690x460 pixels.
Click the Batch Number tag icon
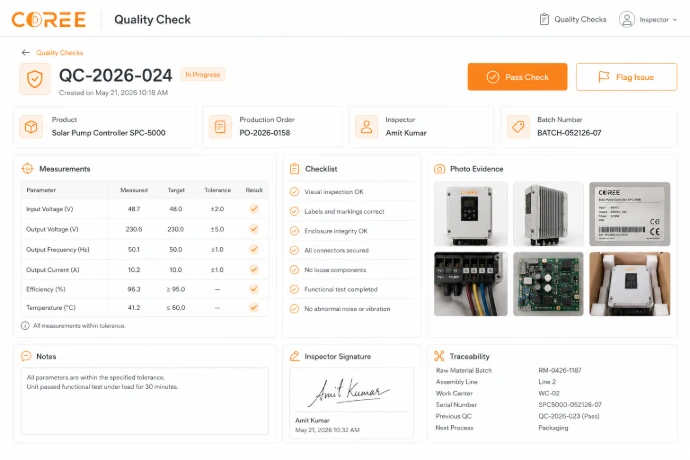coord(518,127)
